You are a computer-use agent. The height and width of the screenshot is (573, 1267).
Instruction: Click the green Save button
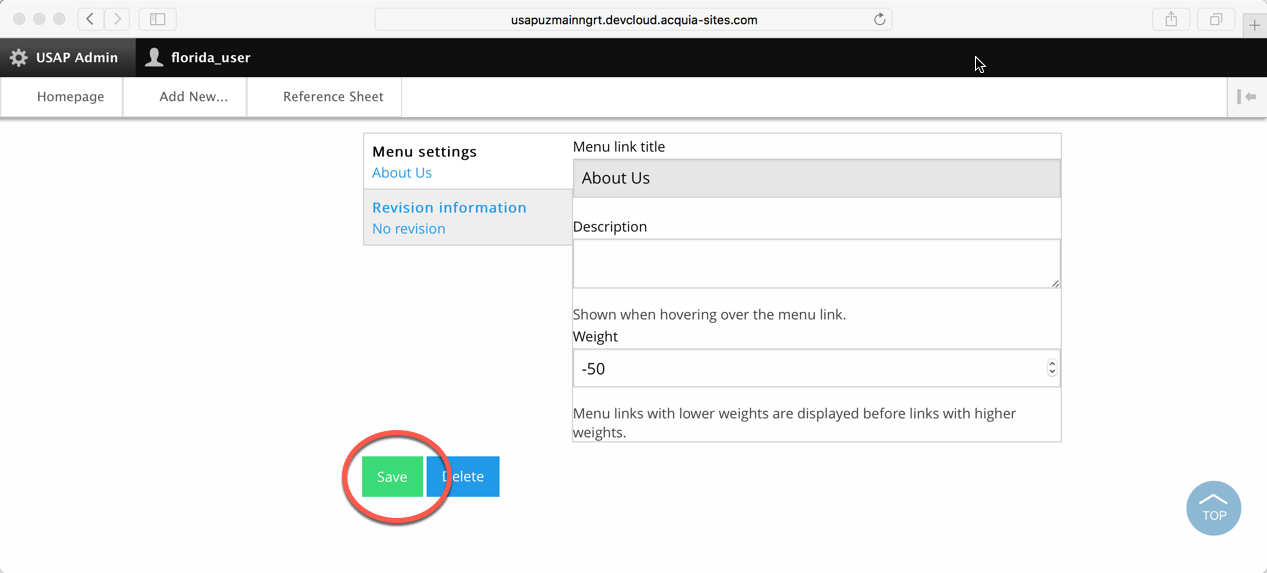[x=392, y=477]
